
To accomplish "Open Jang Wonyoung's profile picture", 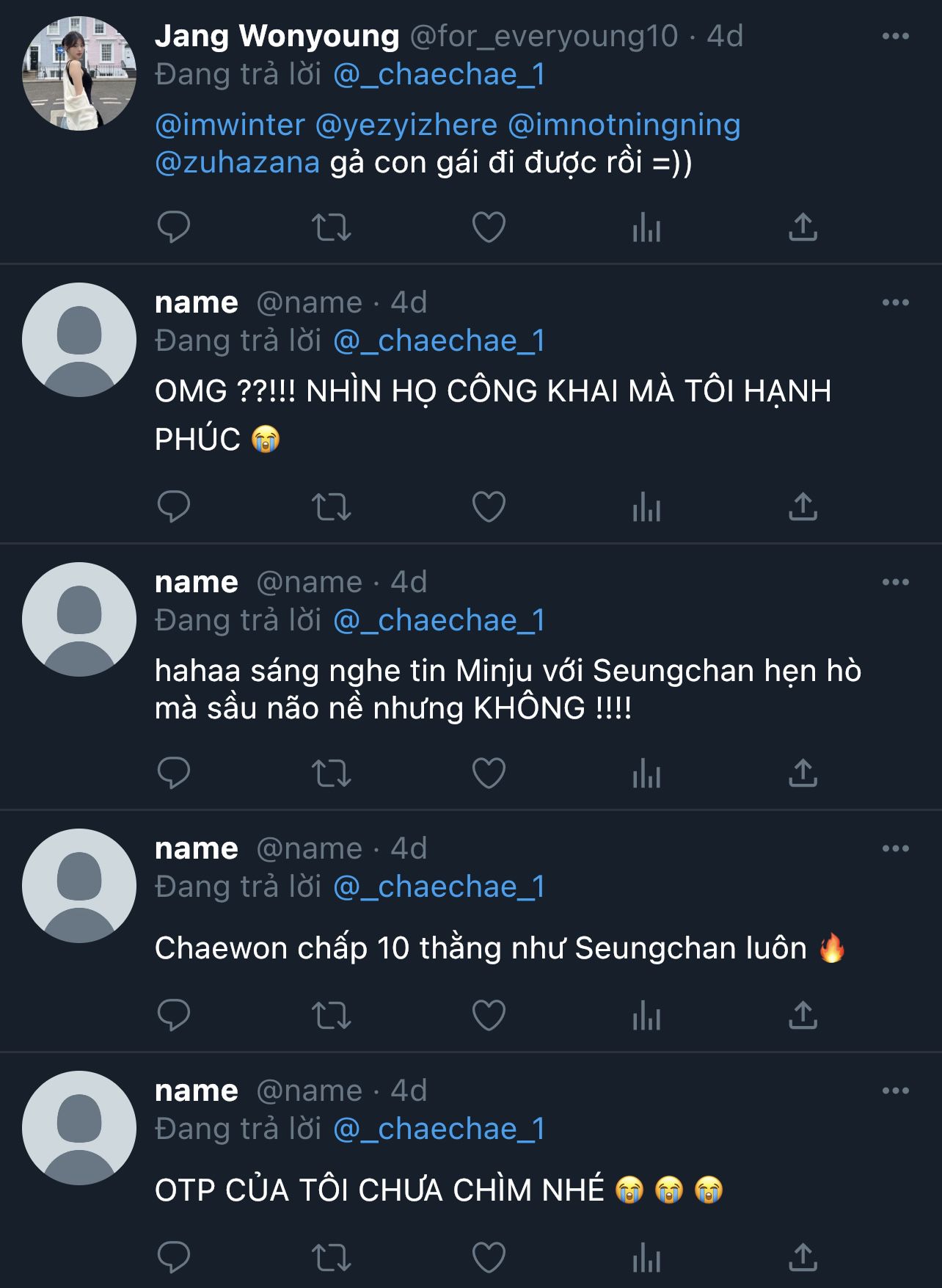I will coord(79,73).
